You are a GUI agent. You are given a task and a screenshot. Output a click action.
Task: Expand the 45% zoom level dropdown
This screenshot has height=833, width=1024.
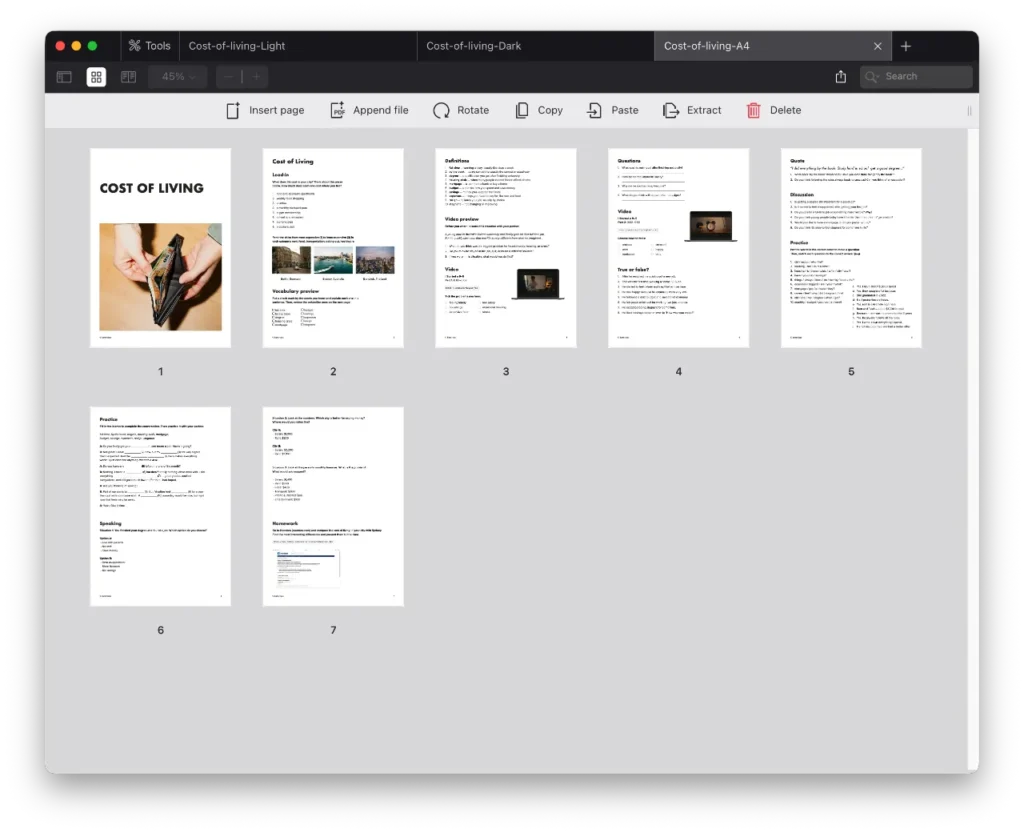point(178,77)
